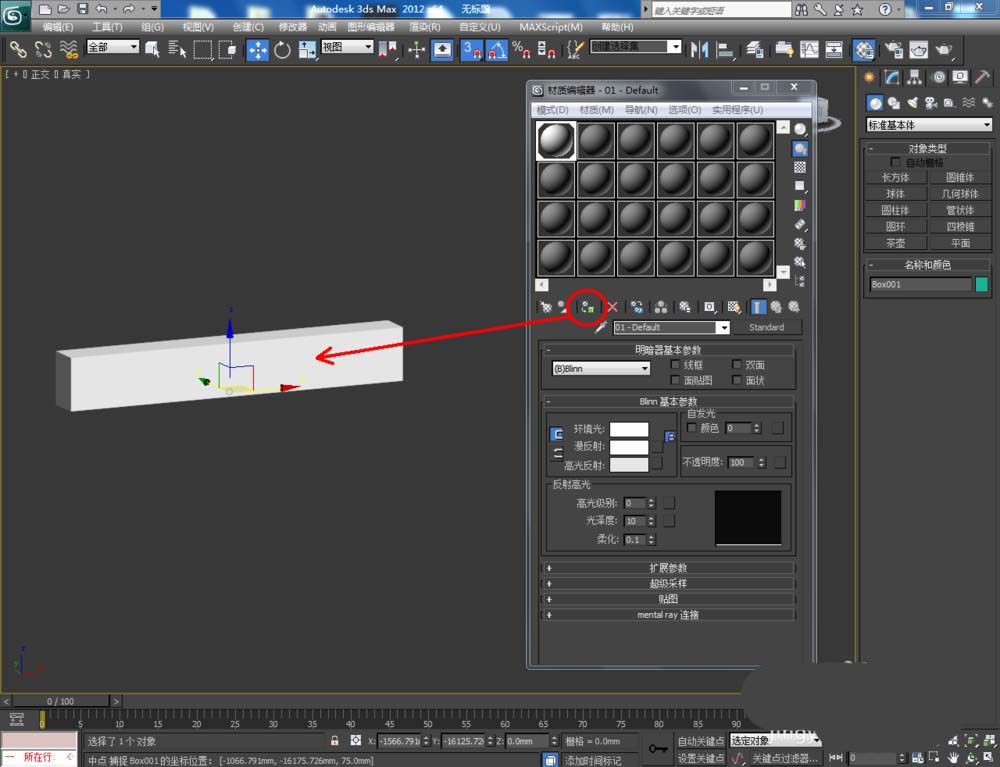Click the red X Reset Map/Material icon
This screenshot has width=1000, height=767.
pyautogui.click(x=613, y=307)
